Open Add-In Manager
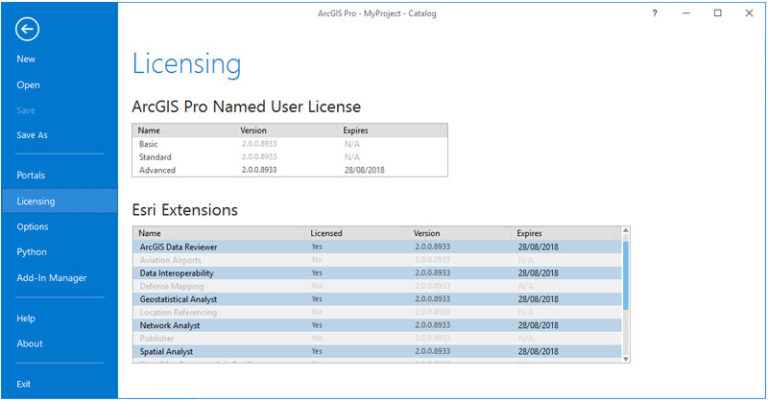The height and width of the screenshot is (401, 768). [51, 278]
